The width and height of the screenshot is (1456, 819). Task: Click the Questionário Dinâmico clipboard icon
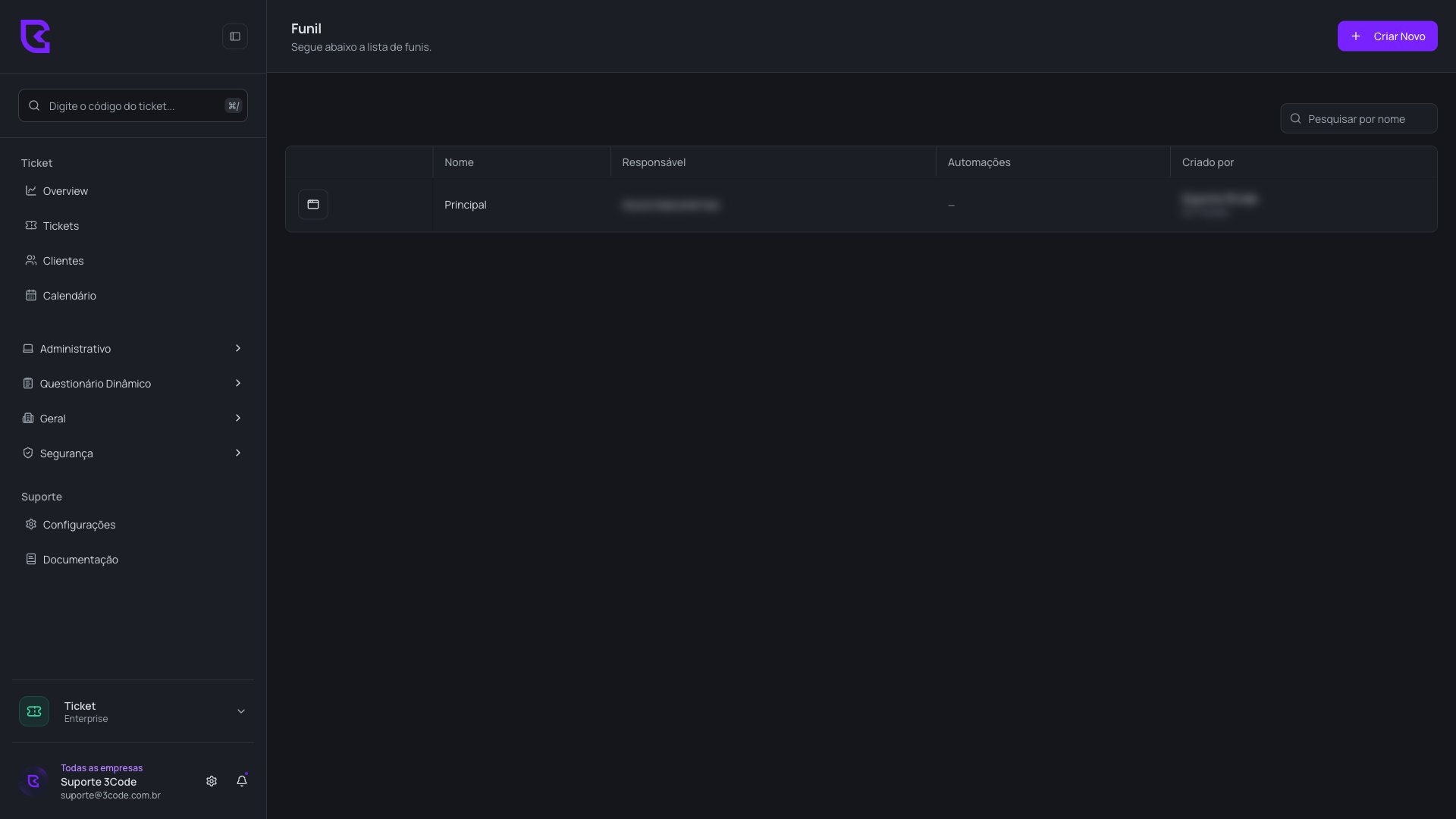click(x=28, y=383)
